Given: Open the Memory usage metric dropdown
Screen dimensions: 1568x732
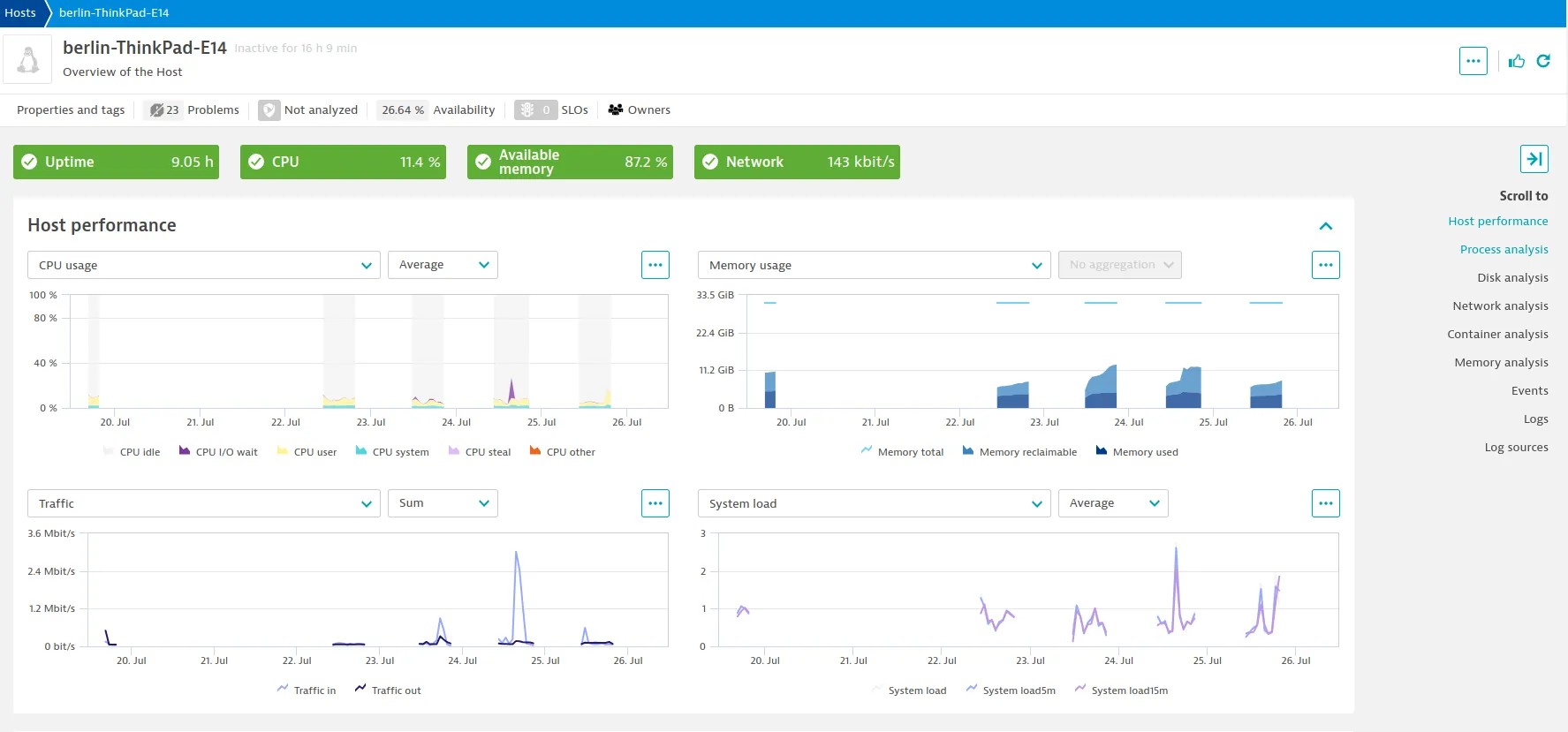Looking at the screenshot, I should [875, 265].
